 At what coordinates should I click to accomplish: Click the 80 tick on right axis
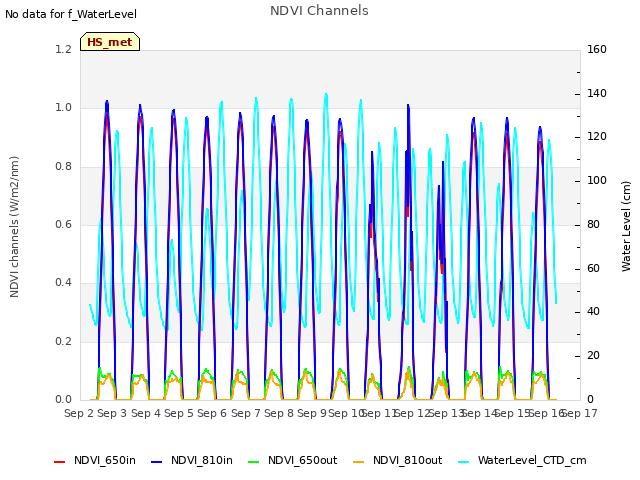(593, 224)
